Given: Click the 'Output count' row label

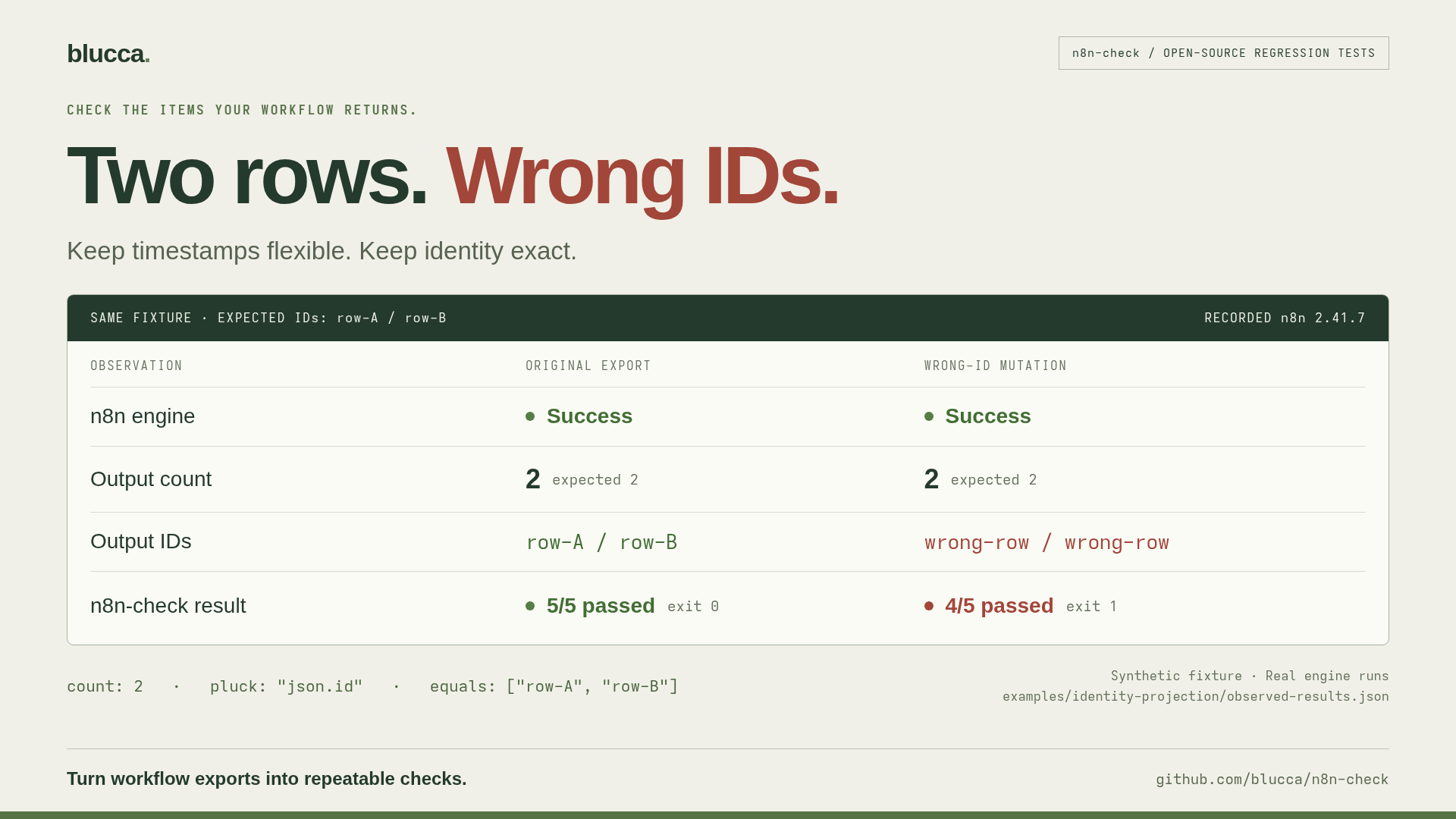Looking at the screenshot, I should point(151,479).
